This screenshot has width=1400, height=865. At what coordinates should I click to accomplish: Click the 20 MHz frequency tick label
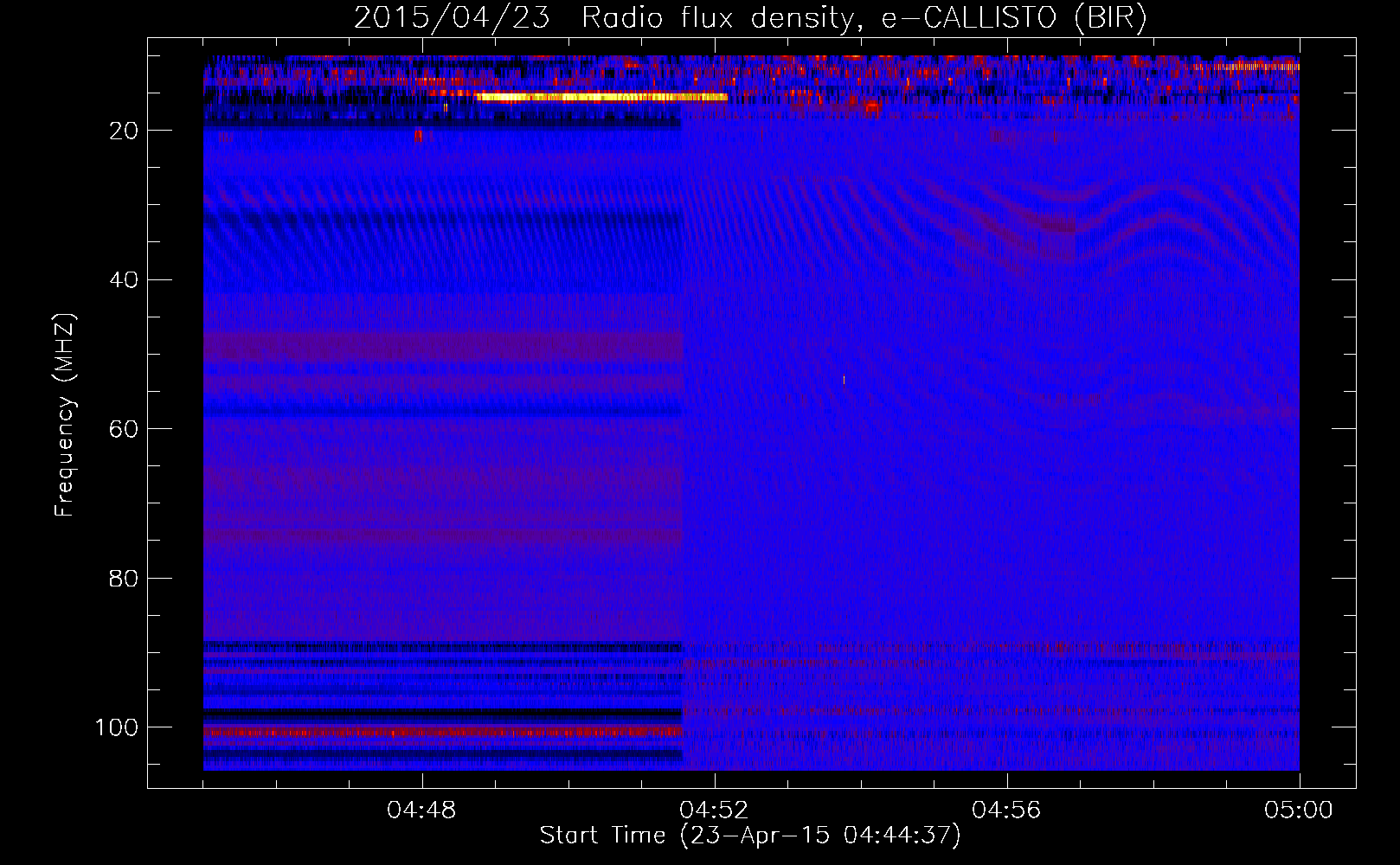[x=125, y=131]
